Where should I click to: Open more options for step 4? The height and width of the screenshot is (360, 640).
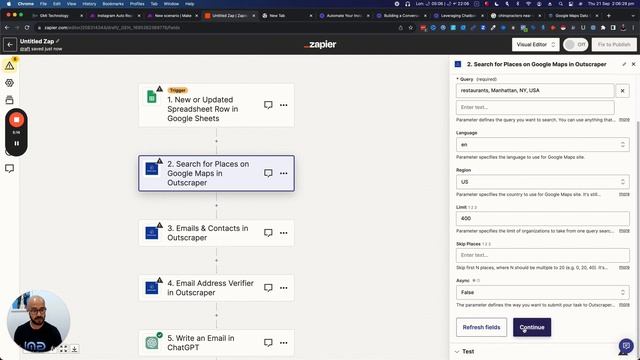tap(284, 288)
